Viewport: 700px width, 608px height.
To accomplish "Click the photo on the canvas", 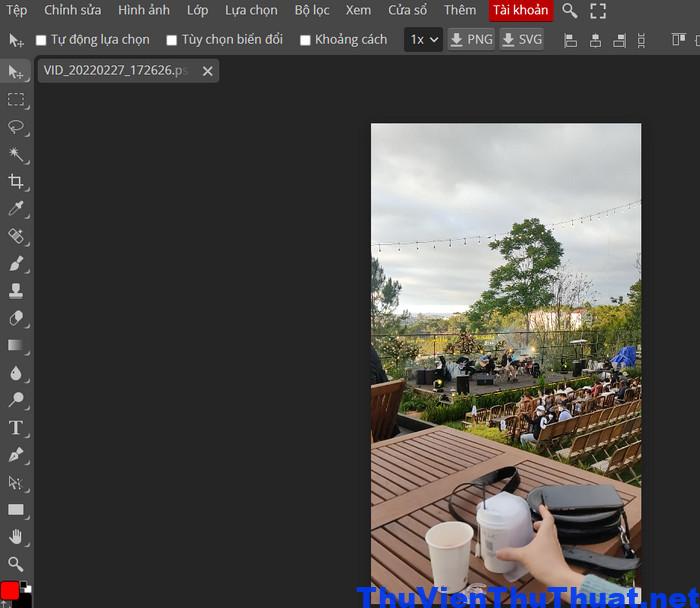I will click(x=506, y=362).
